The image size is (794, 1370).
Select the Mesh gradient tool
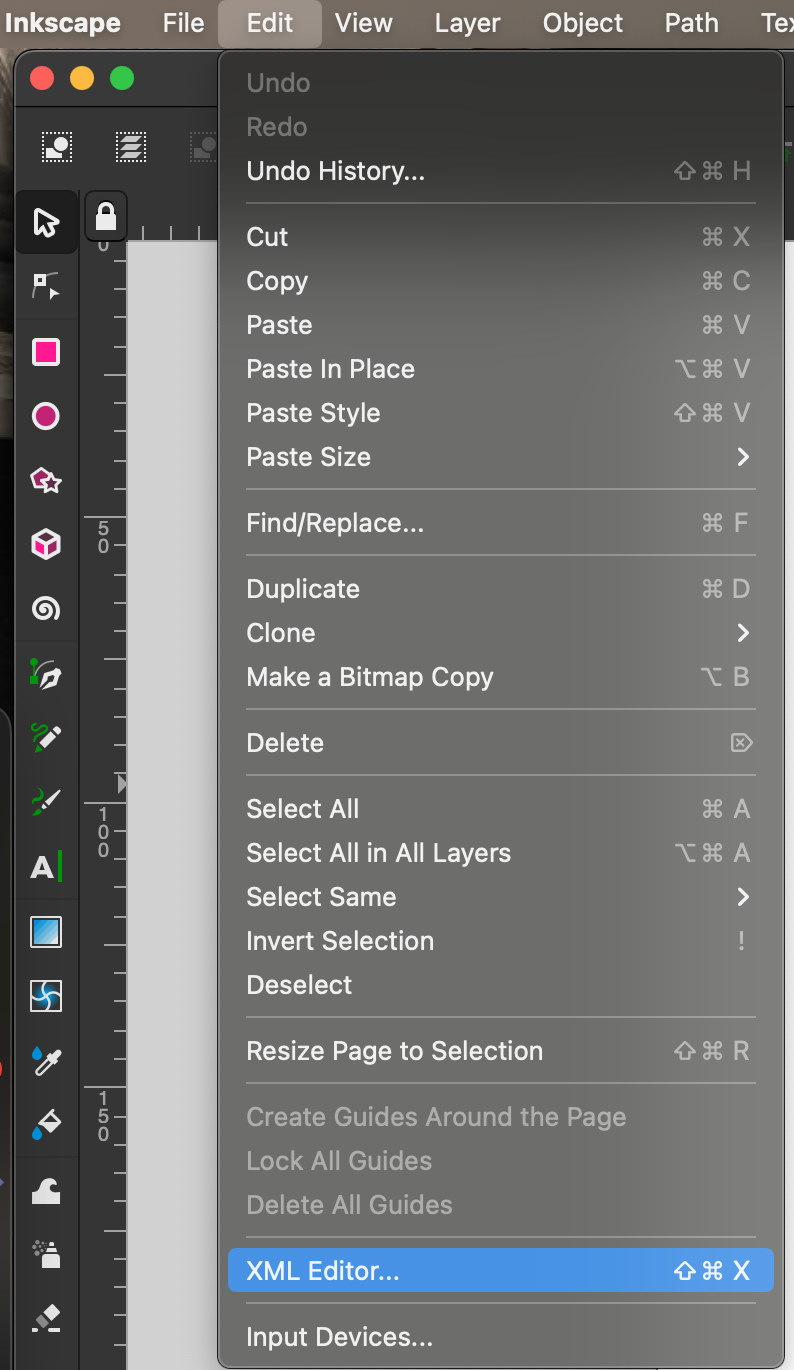pyautogui.click(x=46, y=996)
